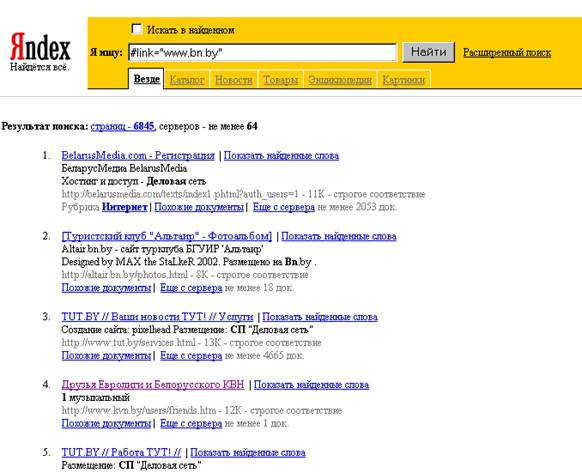Click the Yandex logo

(x=40, y=47)
